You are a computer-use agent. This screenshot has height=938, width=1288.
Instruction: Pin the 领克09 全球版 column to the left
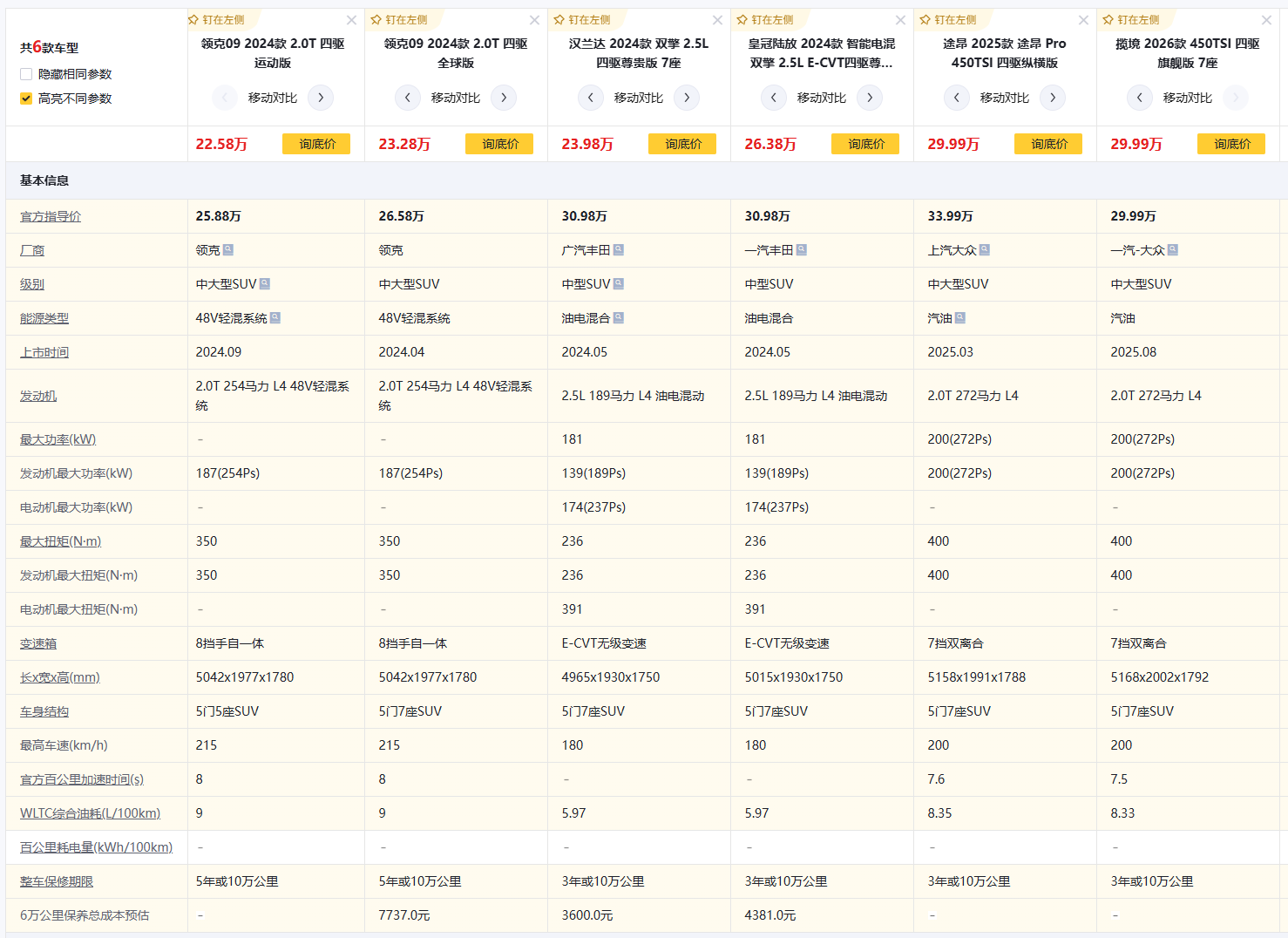[400, 19]
